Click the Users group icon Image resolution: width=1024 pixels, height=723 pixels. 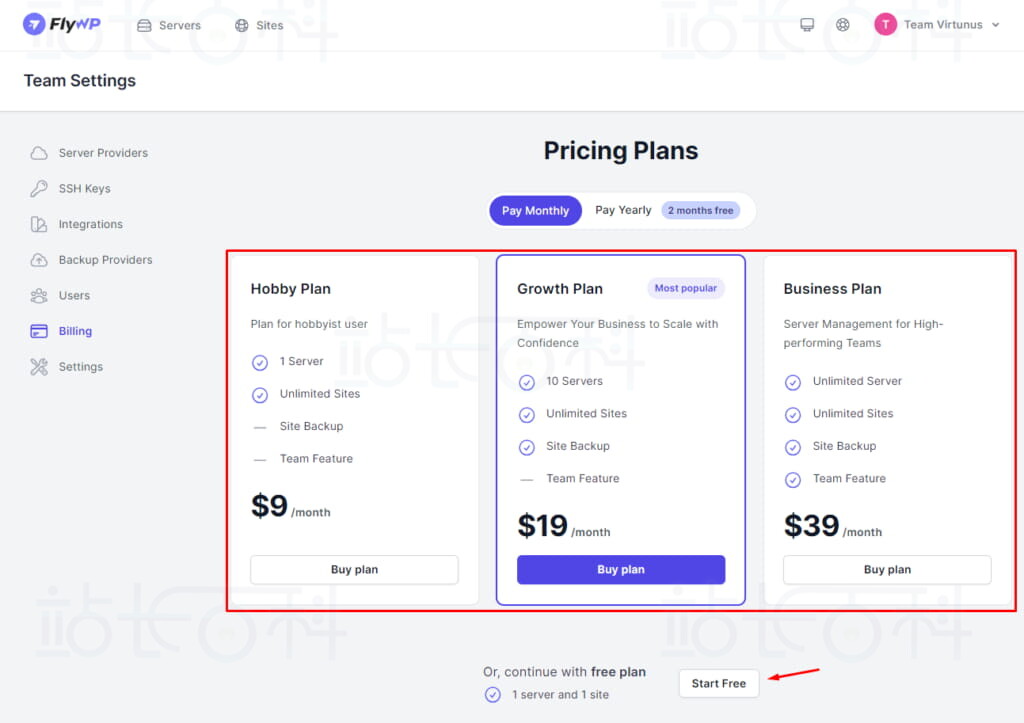coord(39,296)
